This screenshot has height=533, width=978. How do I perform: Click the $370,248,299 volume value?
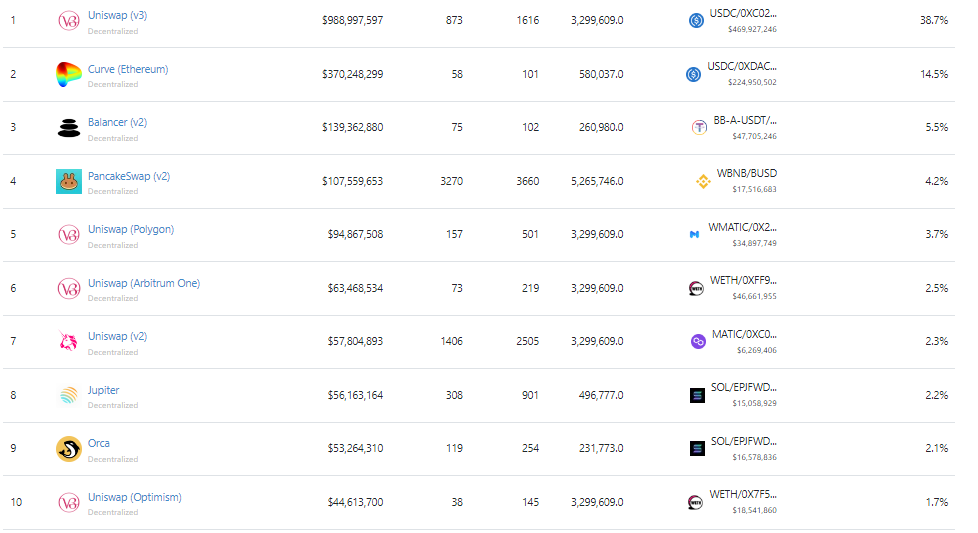pyautogui.click(x=352, y=74)
